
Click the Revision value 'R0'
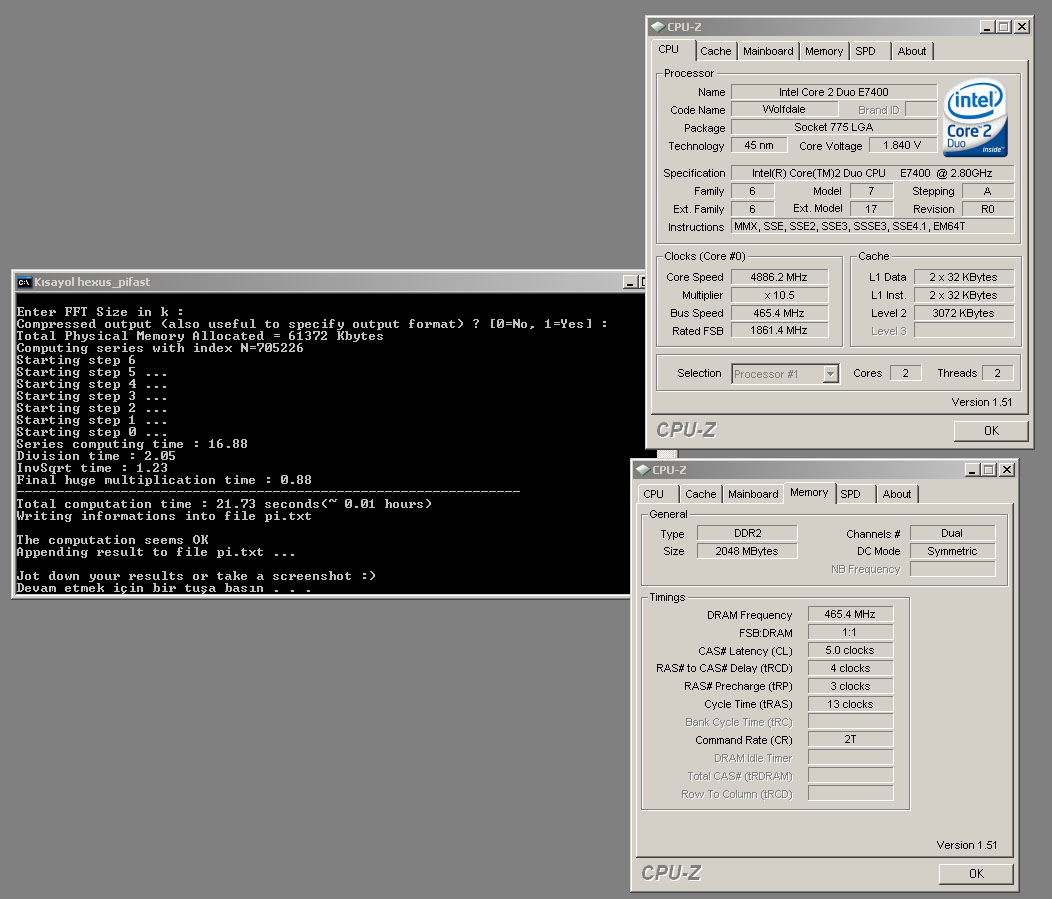point(988,209)
